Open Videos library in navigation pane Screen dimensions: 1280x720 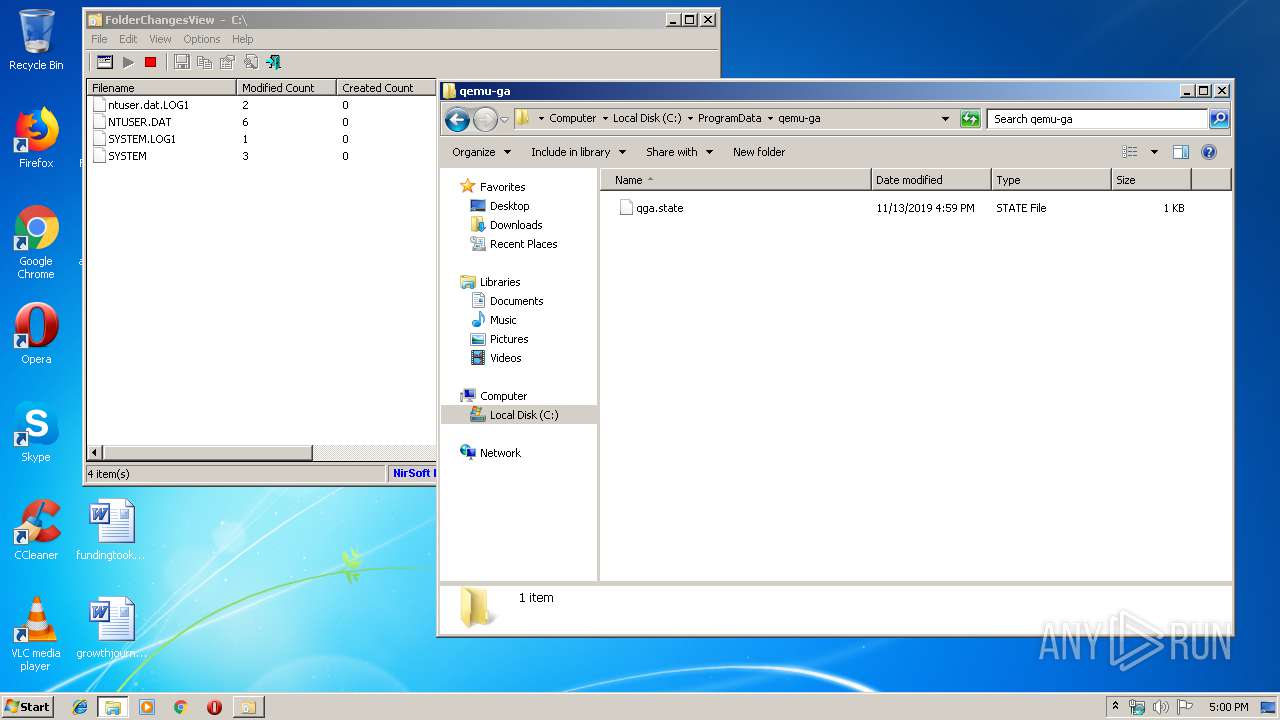tap(505, 358)
